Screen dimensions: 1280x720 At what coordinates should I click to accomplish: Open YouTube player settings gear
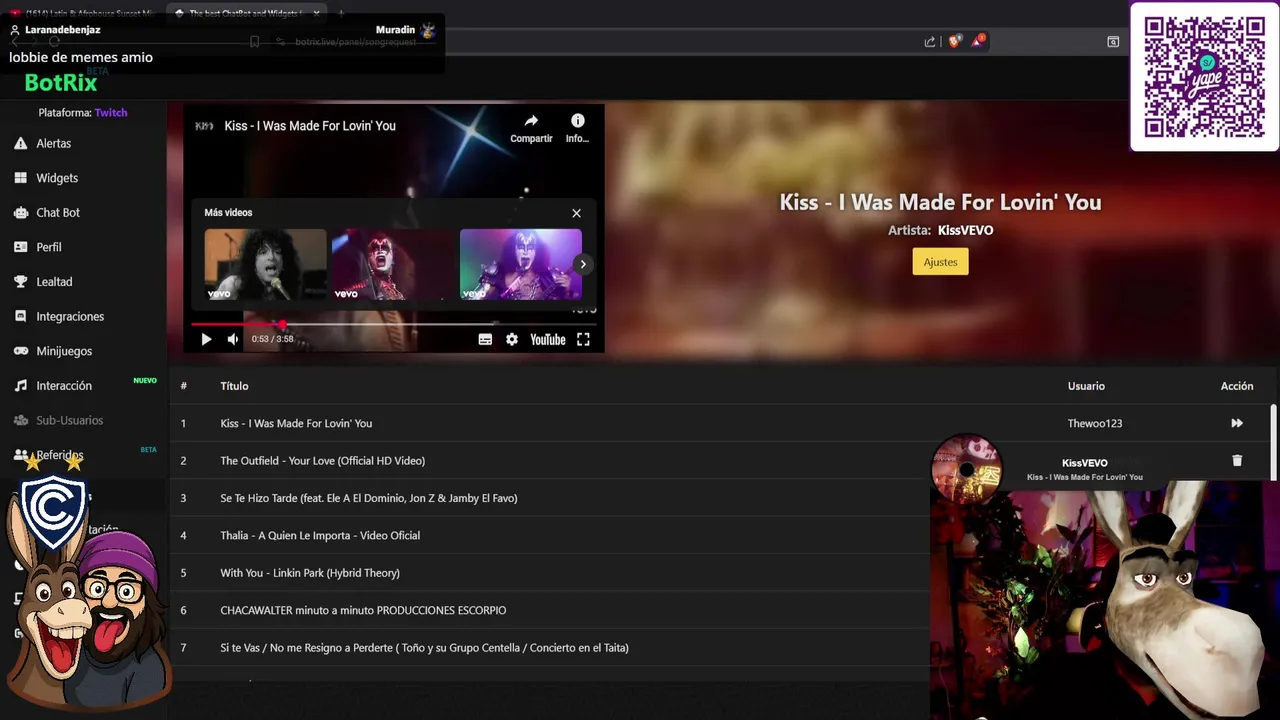click(512, 339)
